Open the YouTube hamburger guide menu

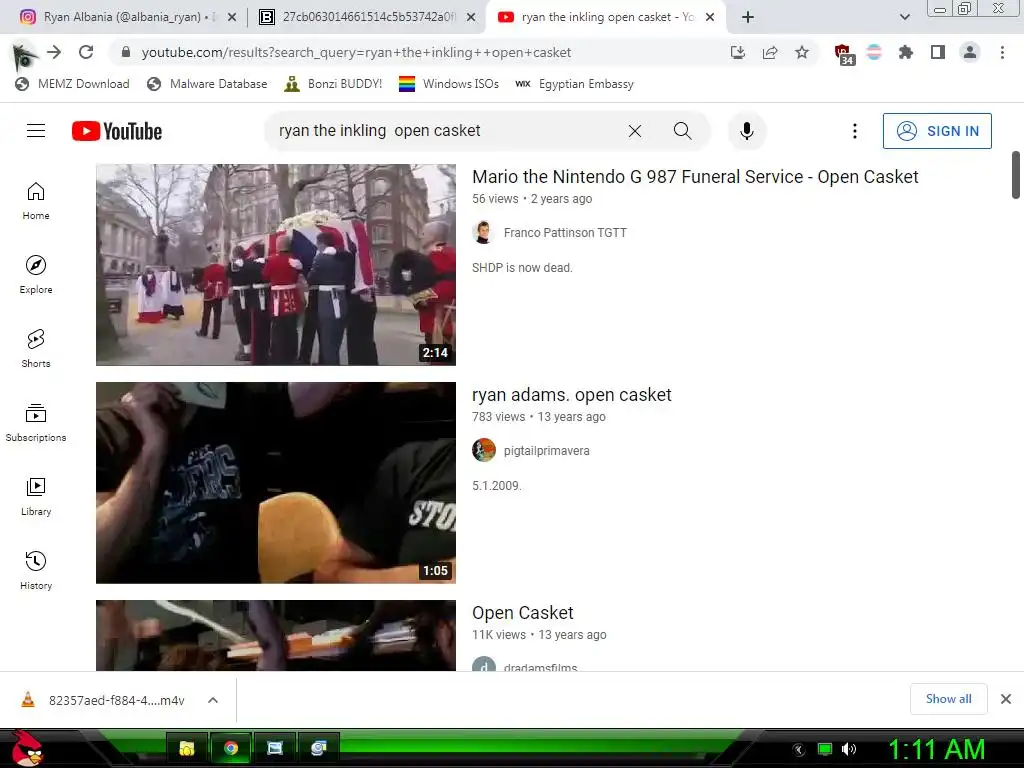click(x=36, y=131)
